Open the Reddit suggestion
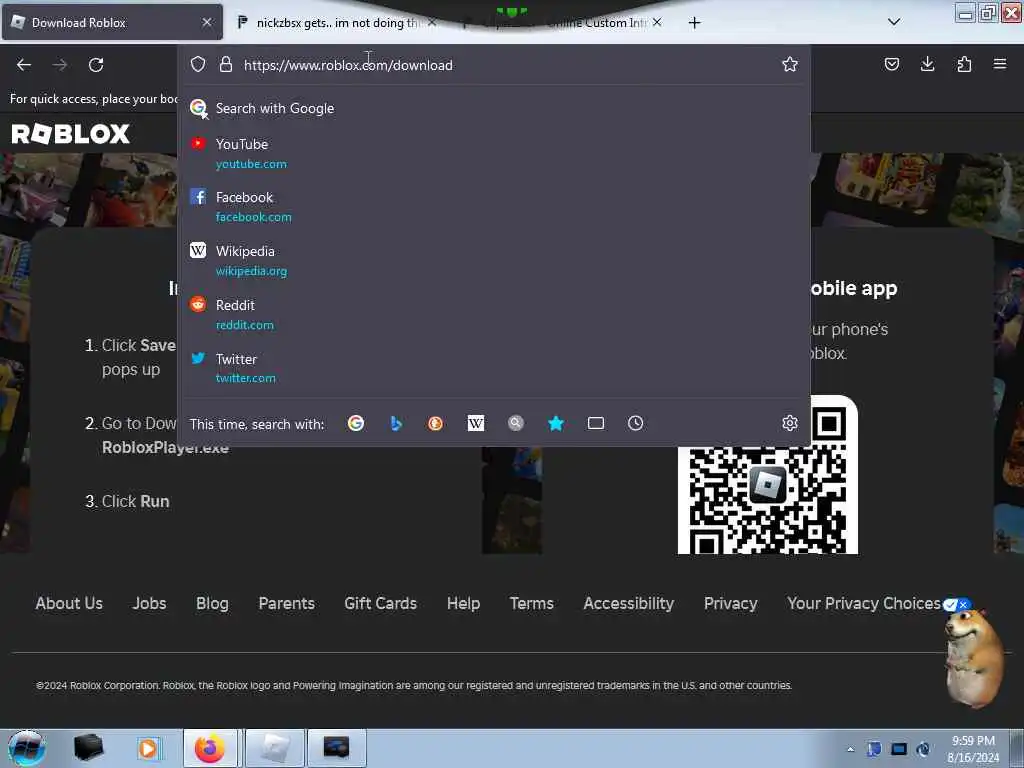 click(x=494, y=314)
